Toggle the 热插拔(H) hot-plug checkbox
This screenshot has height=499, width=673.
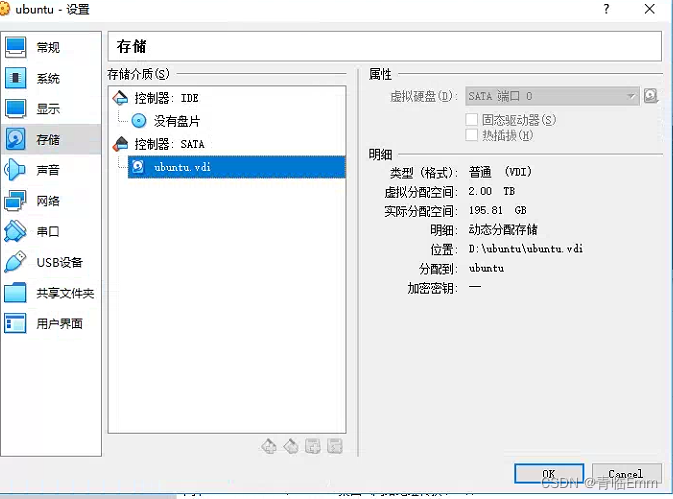point(472,135)
